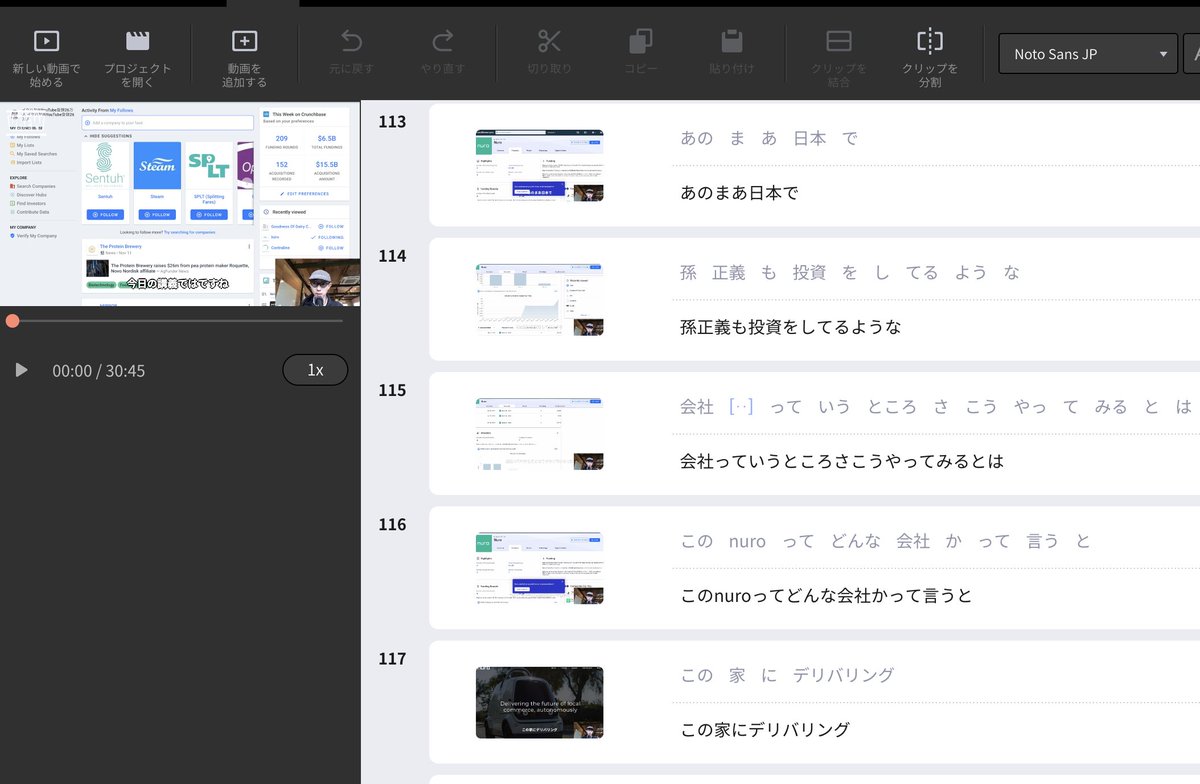The image size is (1200, 784).
Task: Click the word 家 in clip 117 transcript
Action: coord(737,675)
